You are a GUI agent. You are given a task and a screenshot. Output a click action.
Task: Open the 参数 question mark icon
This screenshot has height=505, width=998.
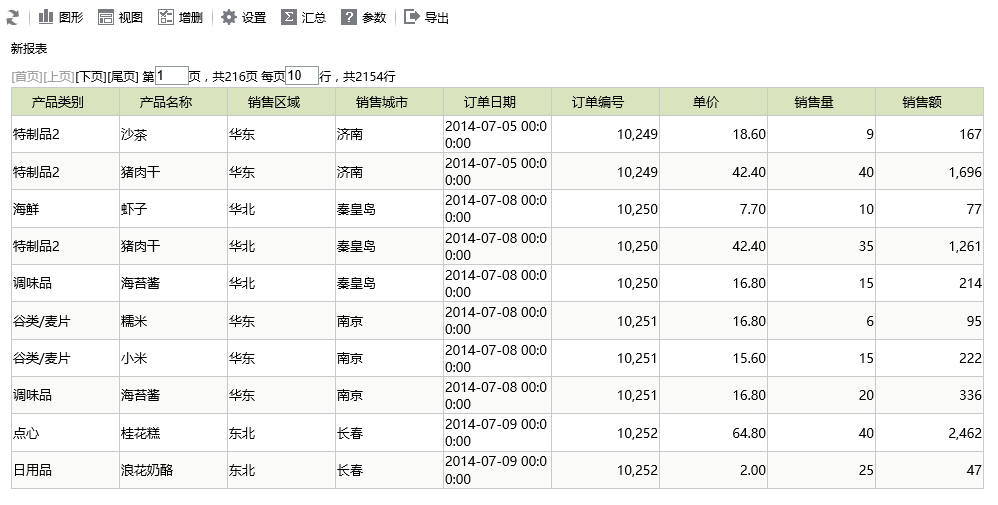point(349,17)
